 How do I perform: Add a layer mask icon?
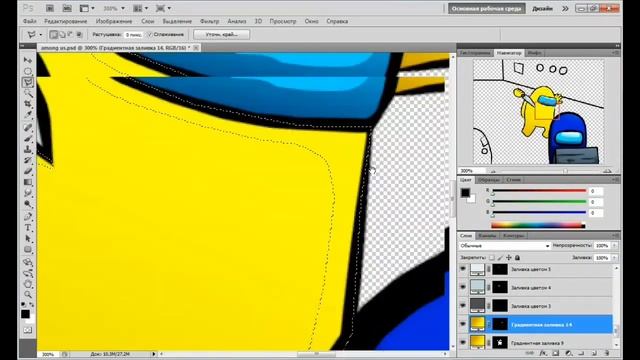(x=556, y=353)
